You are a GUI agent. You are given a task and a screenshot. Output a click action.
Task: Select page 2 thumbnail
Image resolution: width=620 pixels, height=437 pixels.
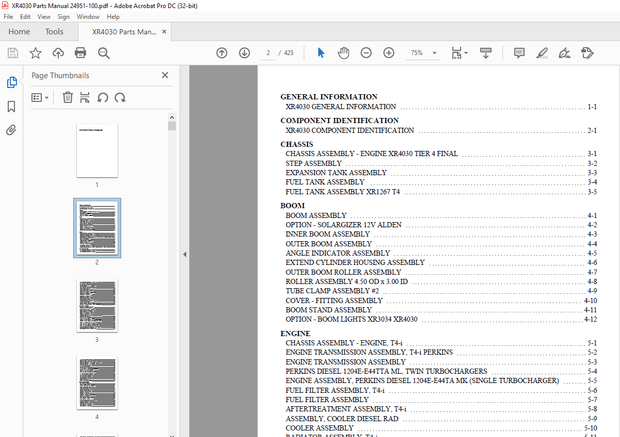tap(97, 228)
